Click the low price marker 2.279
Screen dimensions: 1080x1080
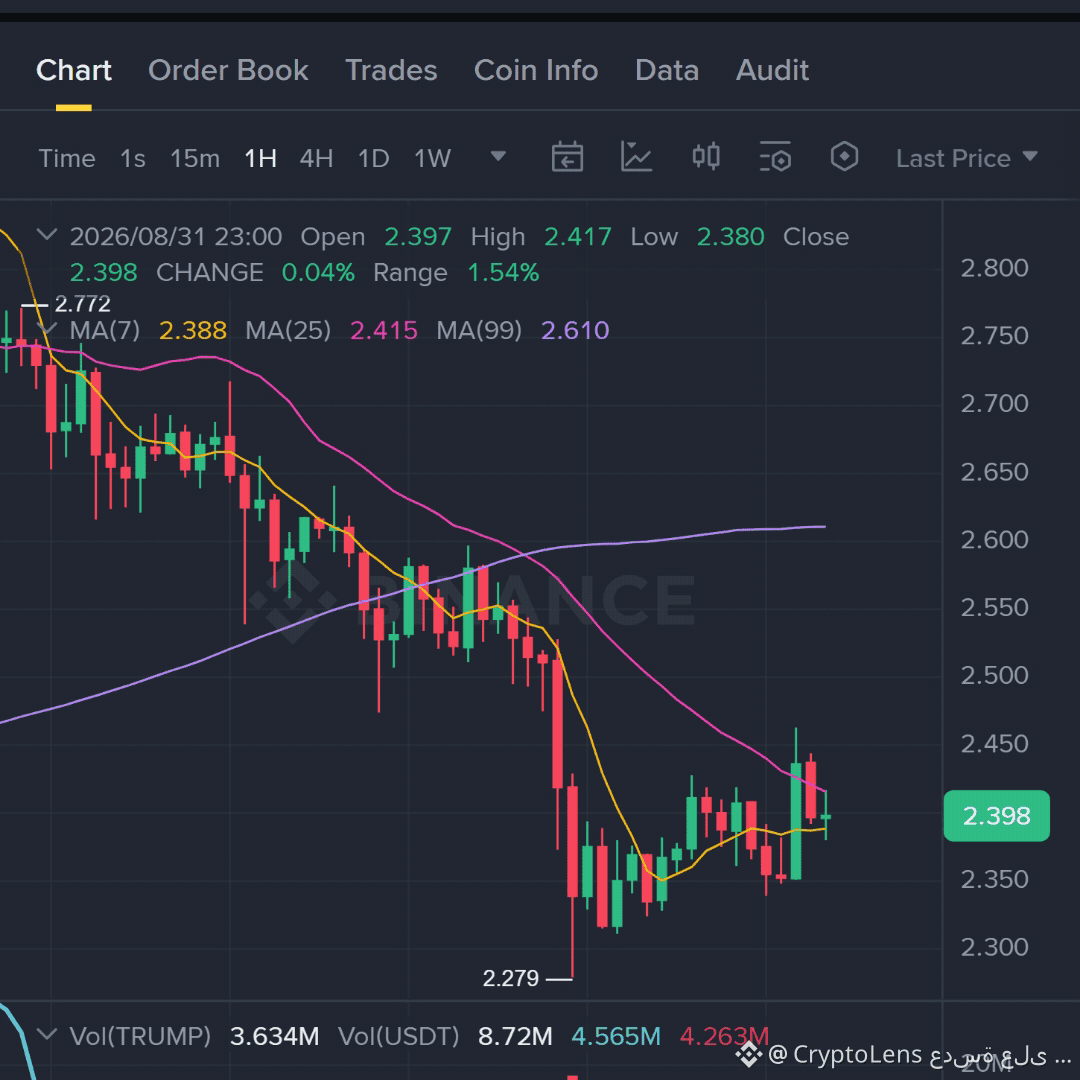tap(510, 978)
